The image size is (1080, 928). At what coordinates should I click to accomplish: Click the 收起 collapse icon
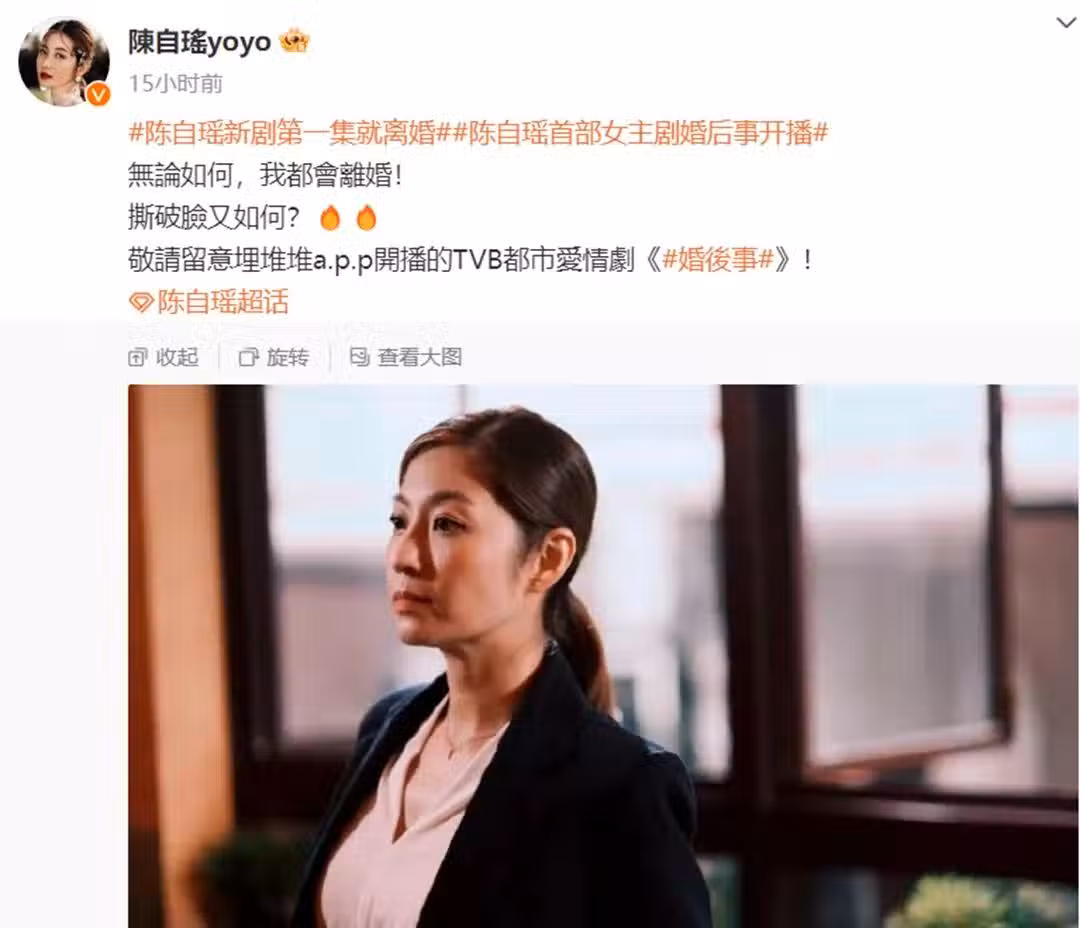point(138,357)
